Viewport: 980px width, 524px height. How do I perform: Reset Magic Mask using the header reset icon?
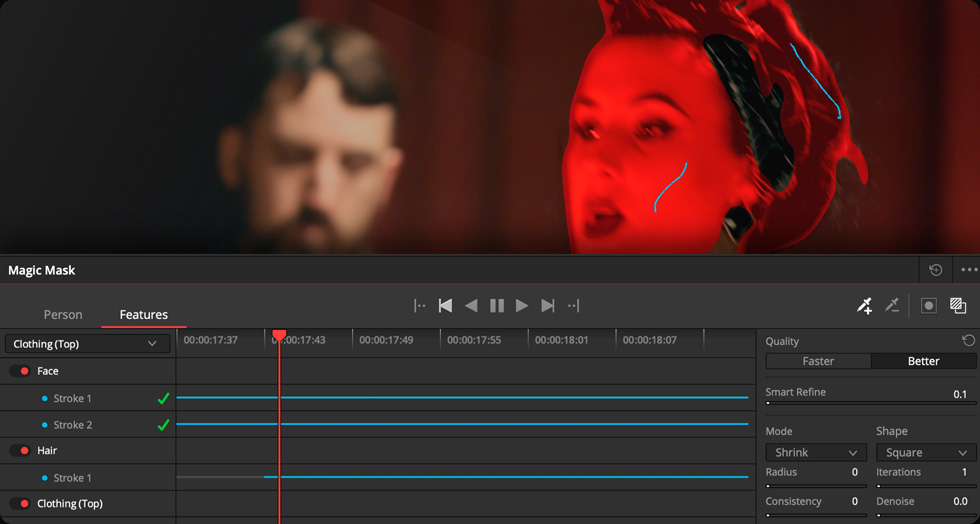click(x=935, y=270)
